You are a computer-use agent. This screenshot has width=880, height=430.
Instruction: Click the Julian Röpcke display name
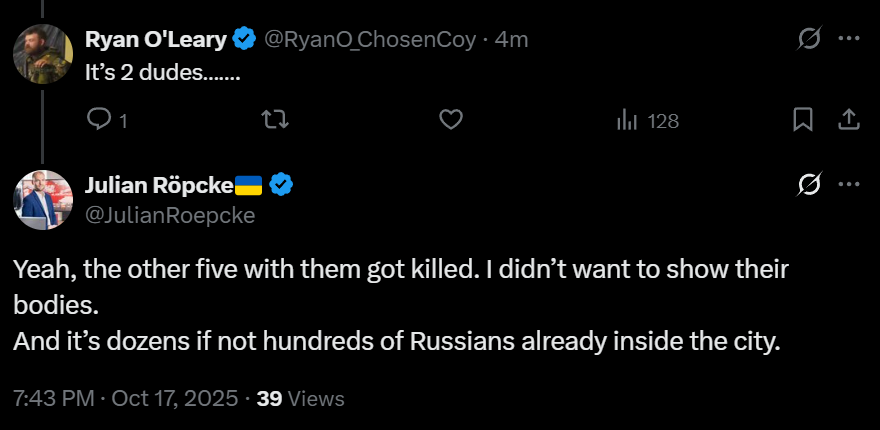pyautogui.click(x=160, y=185)
